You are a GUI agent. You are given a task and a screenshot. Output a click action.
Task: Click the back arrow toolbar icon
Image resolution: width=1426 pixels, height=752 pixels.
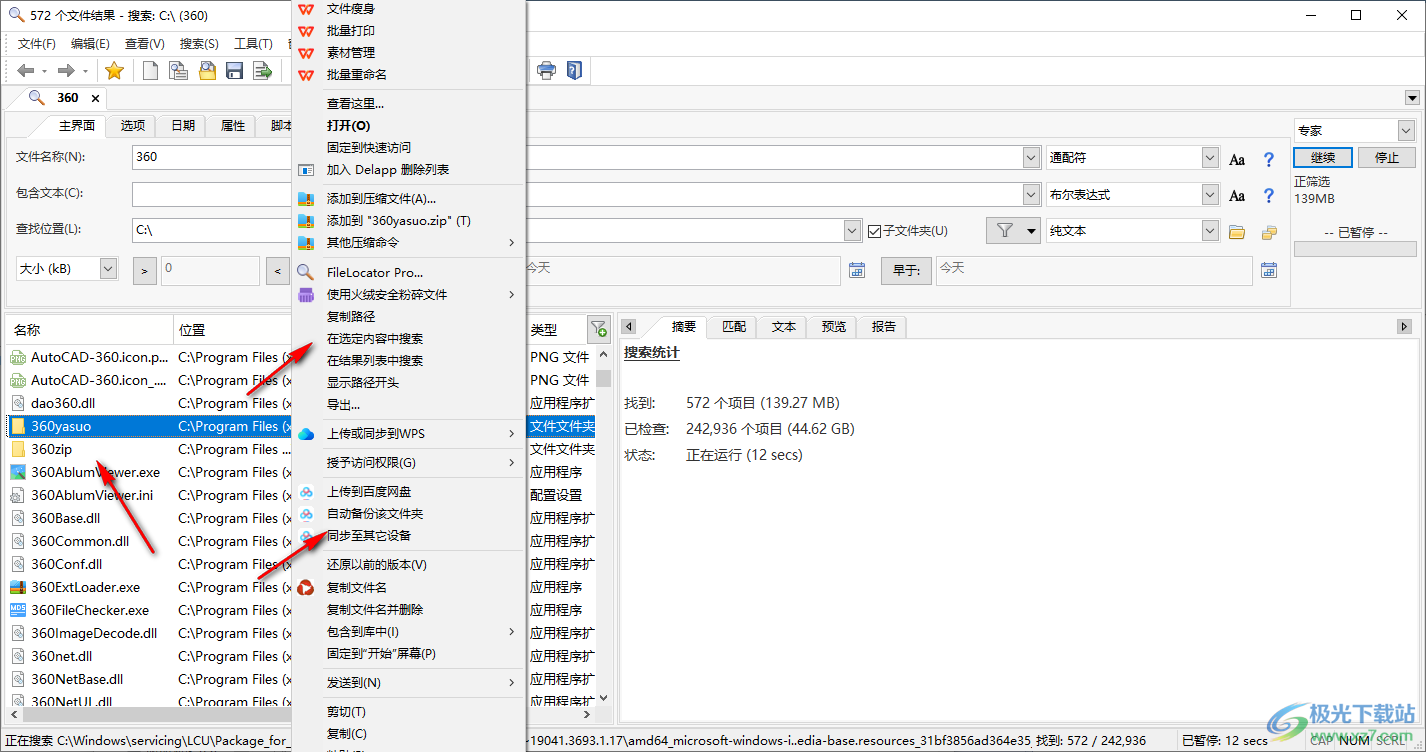pos(26,70)
